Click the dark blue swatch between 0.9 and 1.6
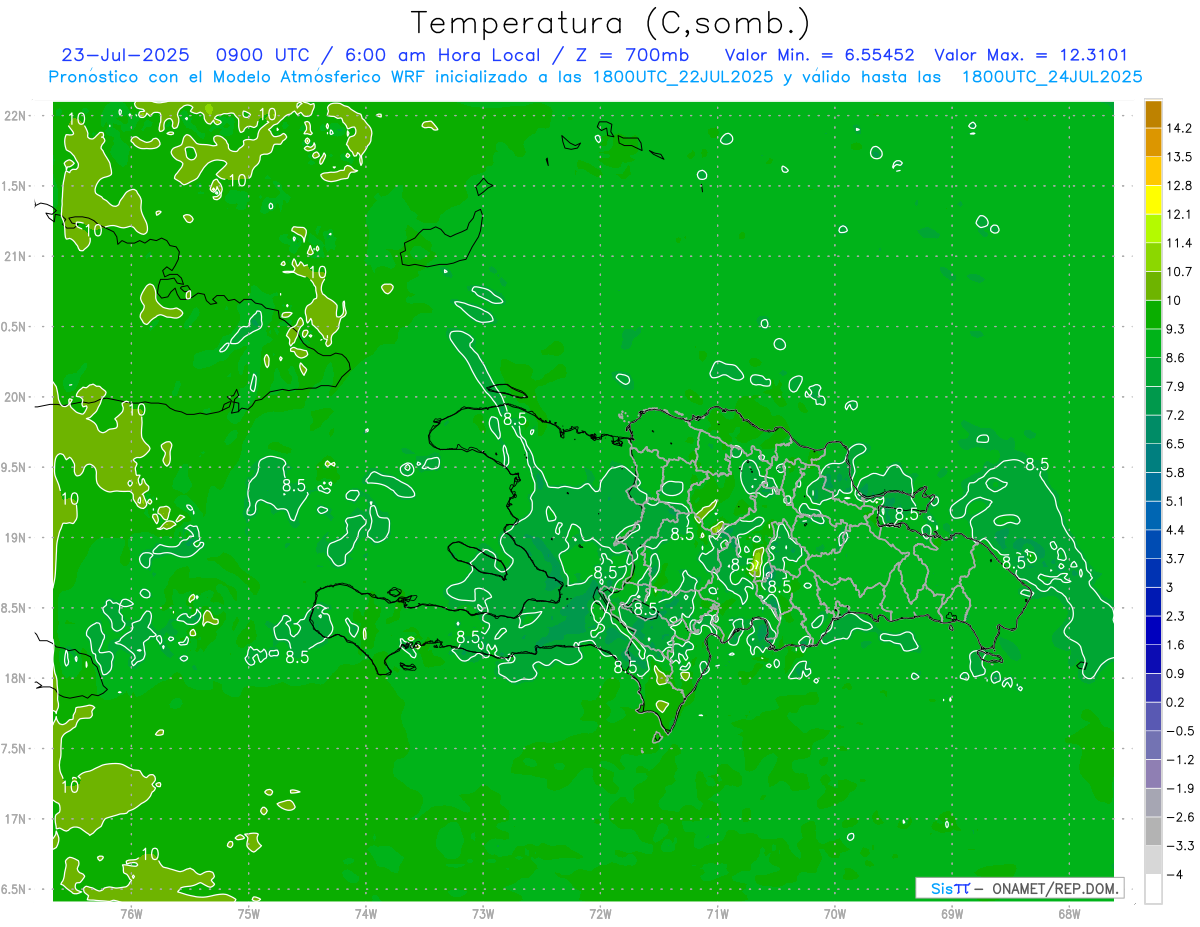 (x=1153, y=659)
